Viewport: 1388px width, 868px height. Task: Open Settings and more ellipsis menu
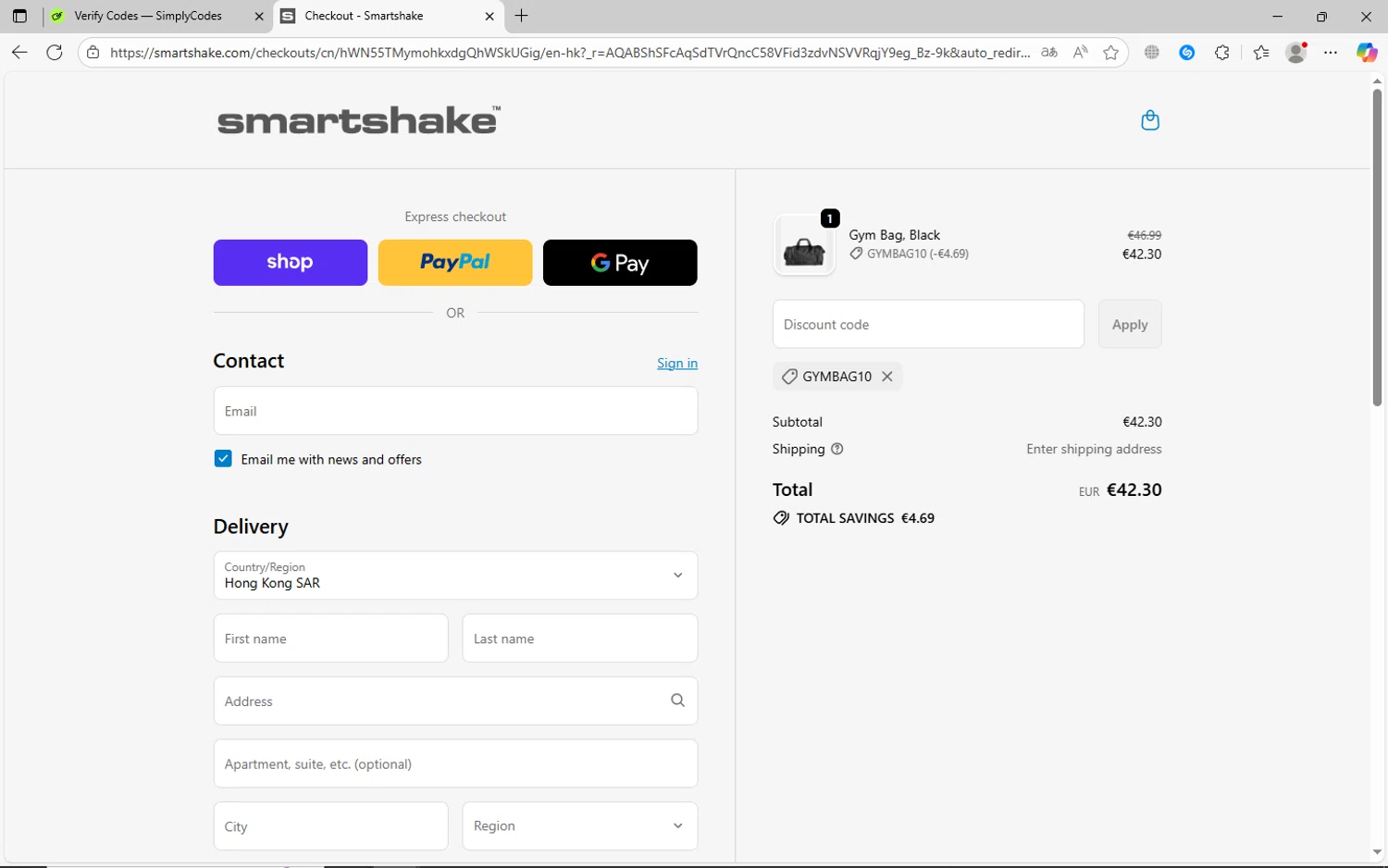pyautogui.click(x=1331, y=53)
